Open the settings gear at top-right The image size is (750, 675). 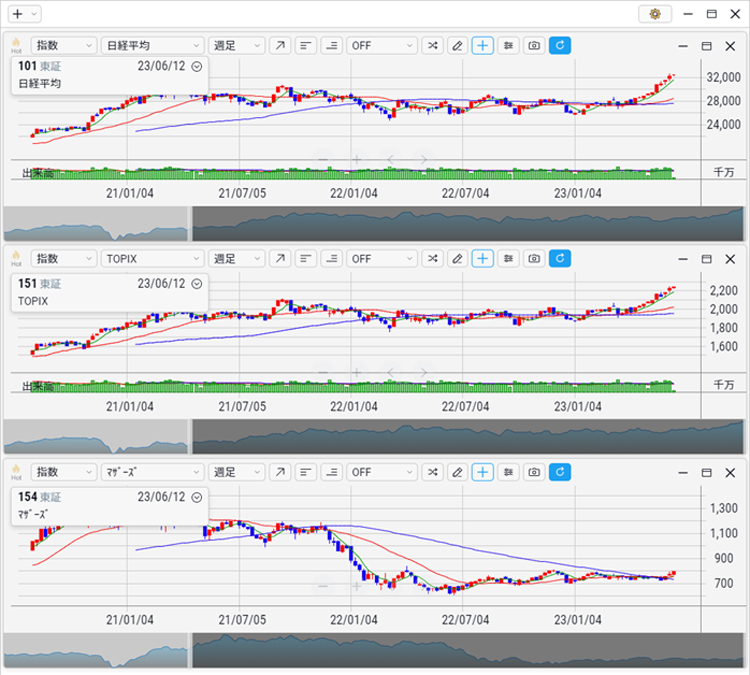(x=655, y=14)
